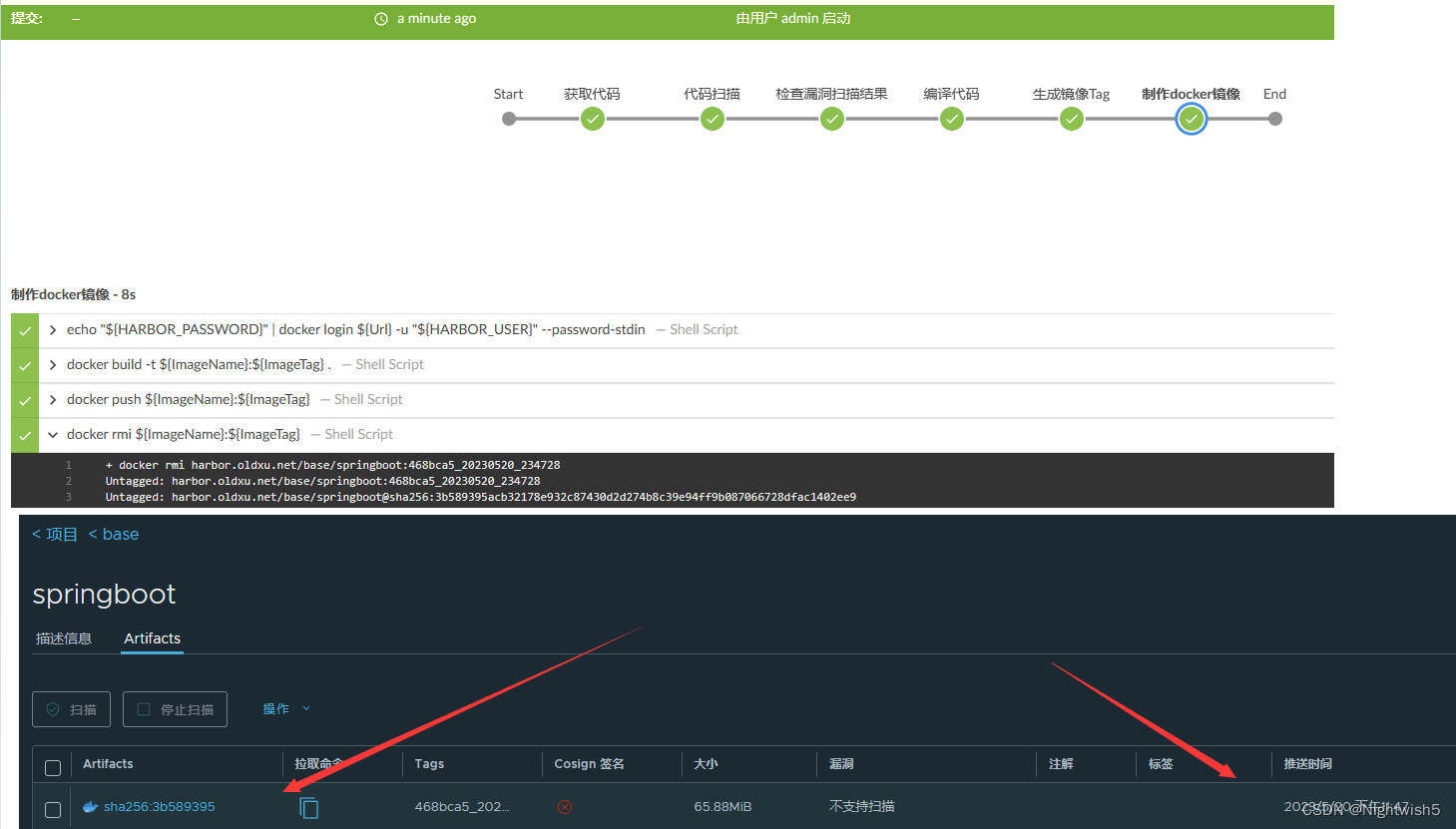Click the size value 65.88MiB
Screen dimensions: 1456x829
tap(723, 807)
